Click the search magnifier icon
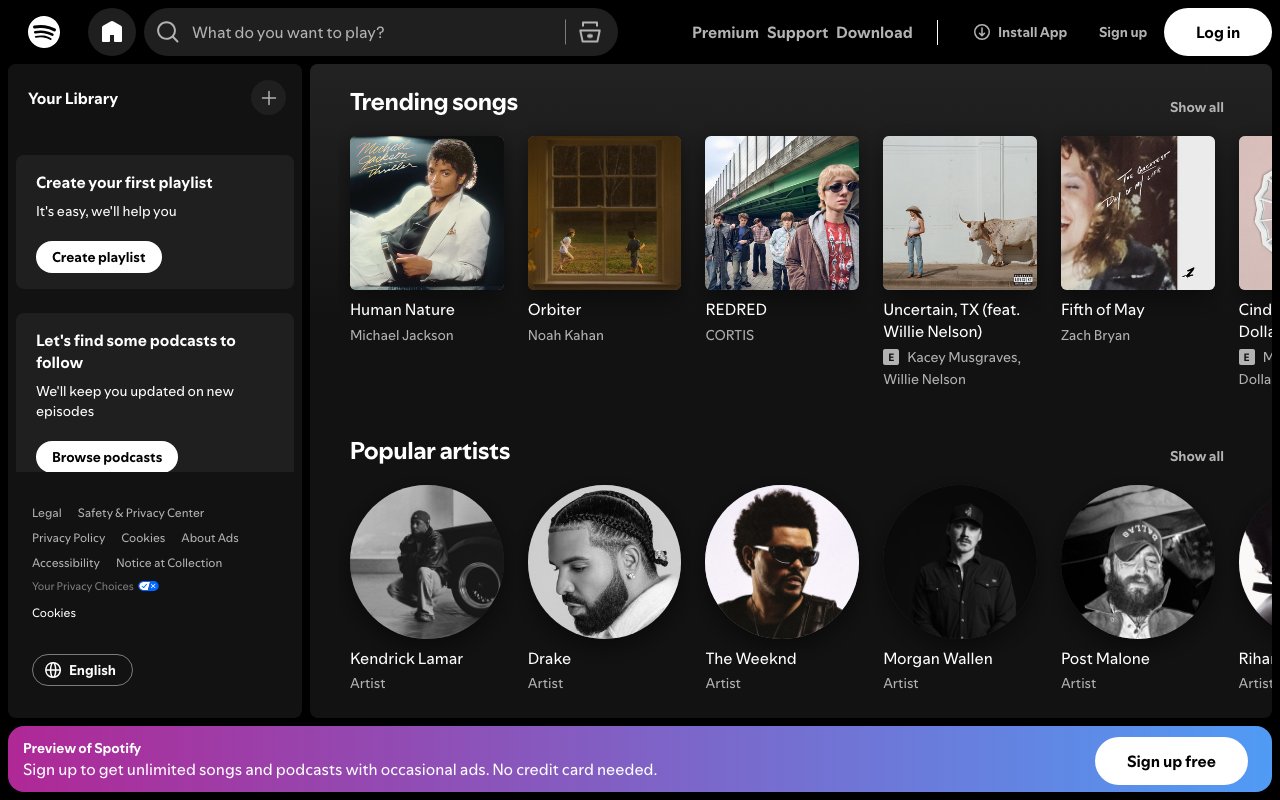The image size is (1280, 800). (x=168, y=33)
